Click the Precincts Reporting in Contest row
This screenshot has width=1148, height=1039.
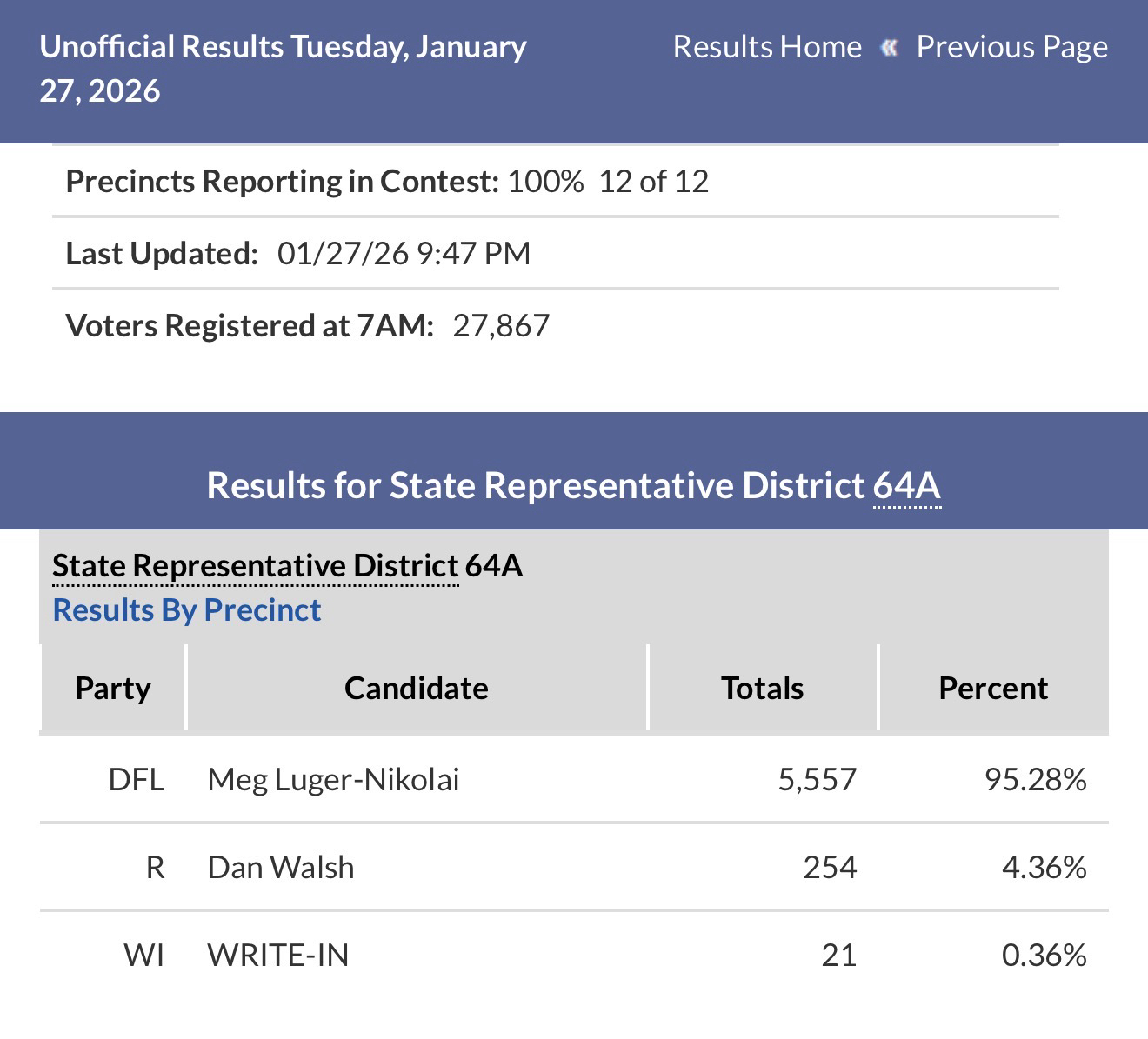click(x=387, y=181)
